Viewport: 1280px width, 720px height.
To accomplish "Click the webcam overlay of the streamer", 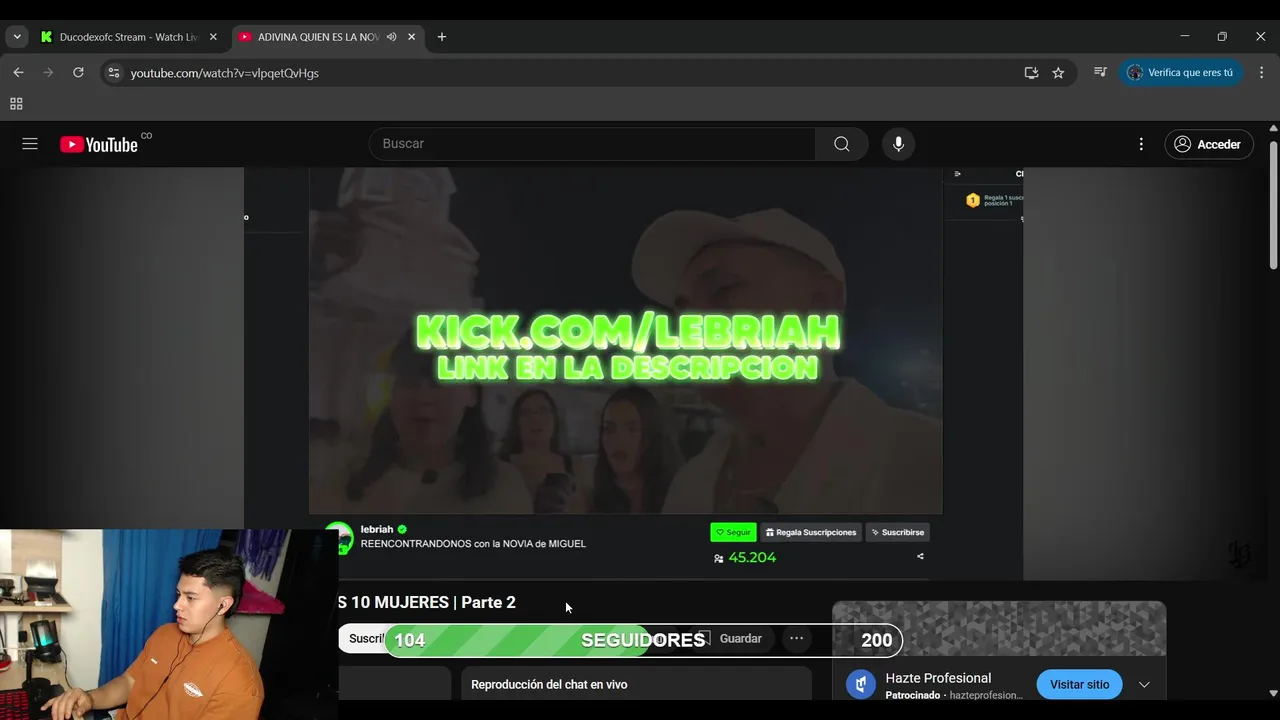I will (x=169, y=624).
